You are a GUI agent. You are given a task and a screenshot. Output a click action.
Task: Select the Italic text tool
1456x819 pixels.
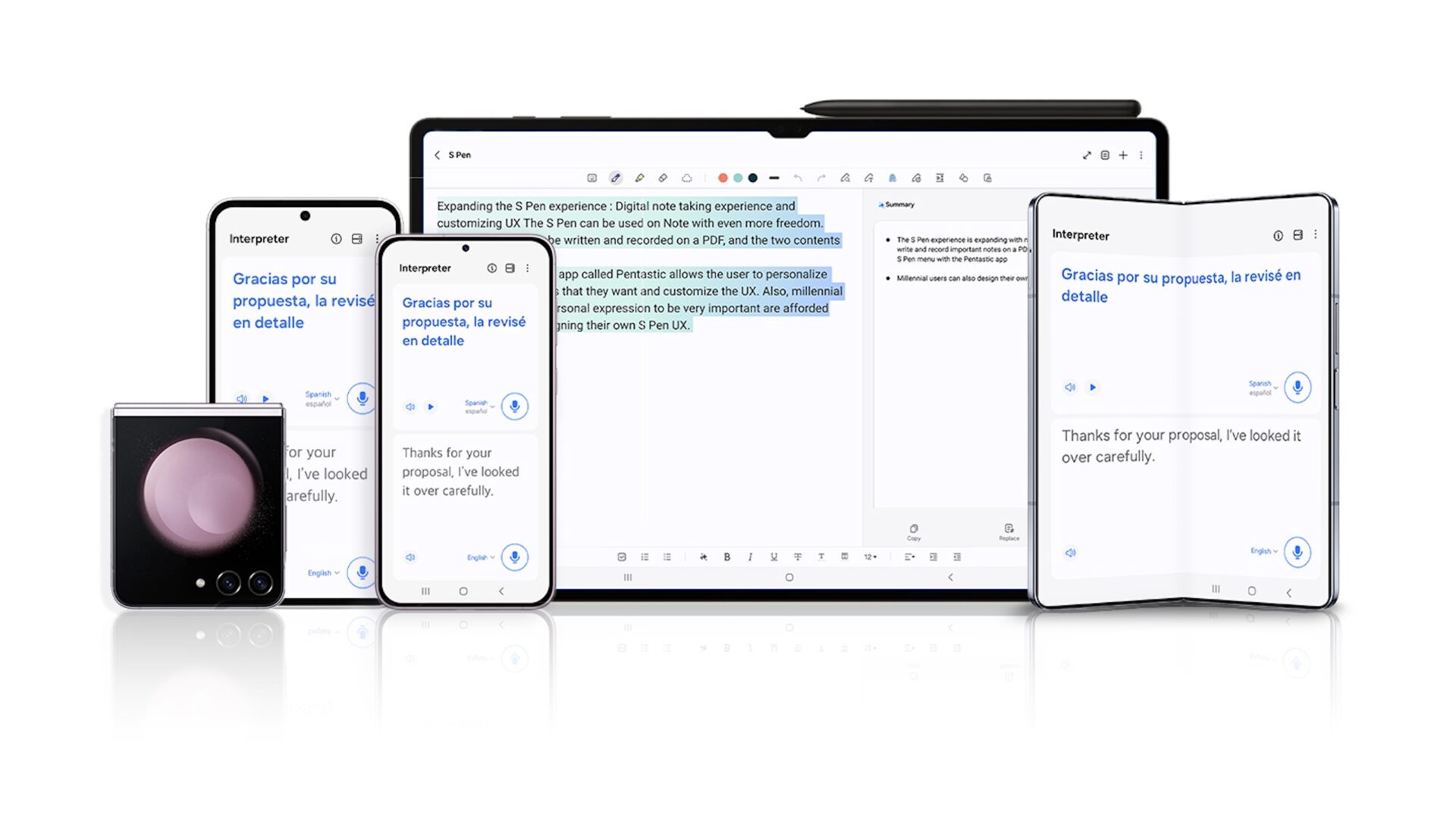pos(750,557)
